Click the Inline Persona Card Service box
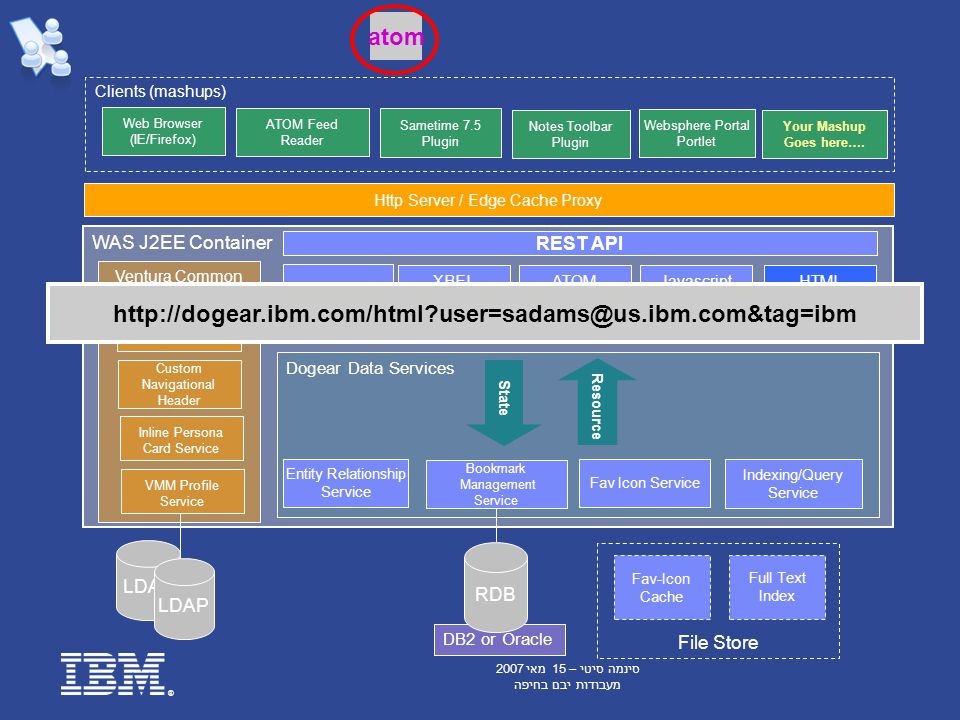 click(181, 440)
